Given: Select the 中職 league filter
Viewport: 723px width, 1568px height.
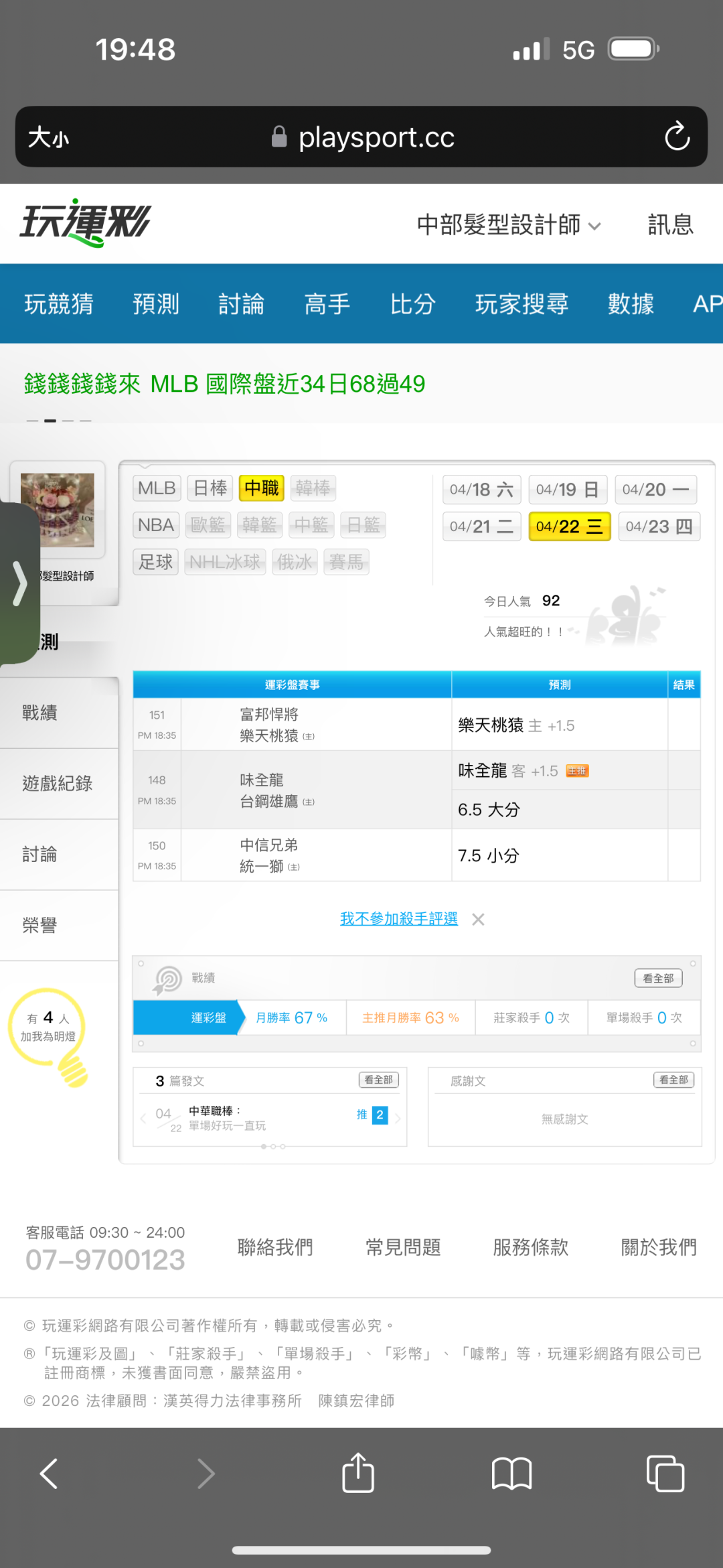Looking at the screenshot, I should [261, 488].
